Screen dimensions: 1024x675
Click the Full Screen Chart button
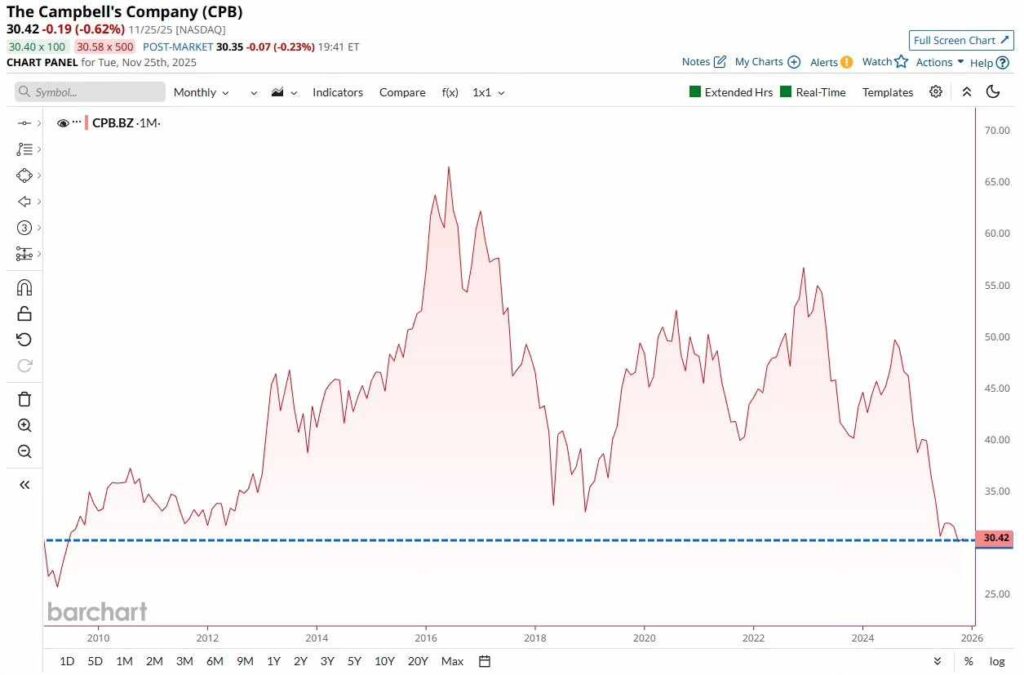[960, 40]
